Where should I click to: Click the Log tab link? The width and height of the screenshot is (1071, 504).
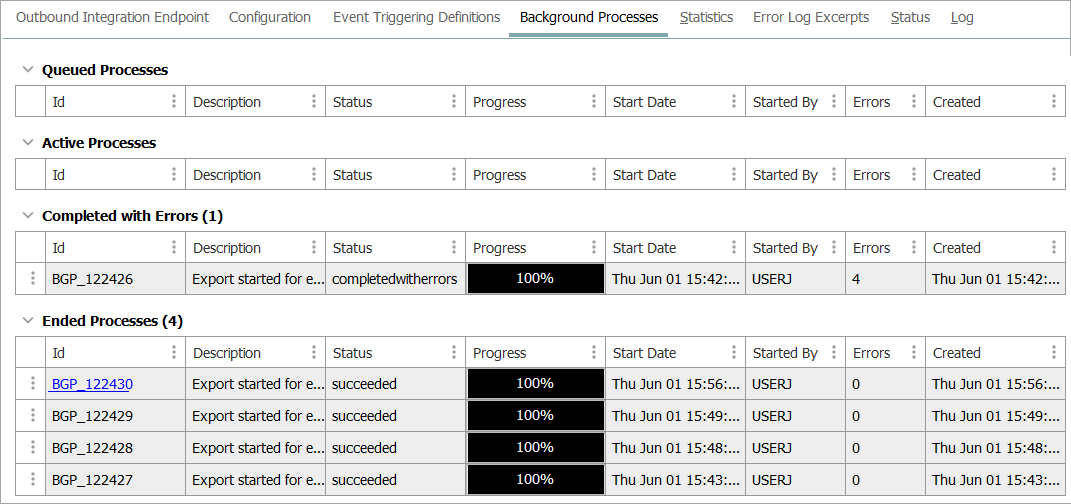click(962, 17)
